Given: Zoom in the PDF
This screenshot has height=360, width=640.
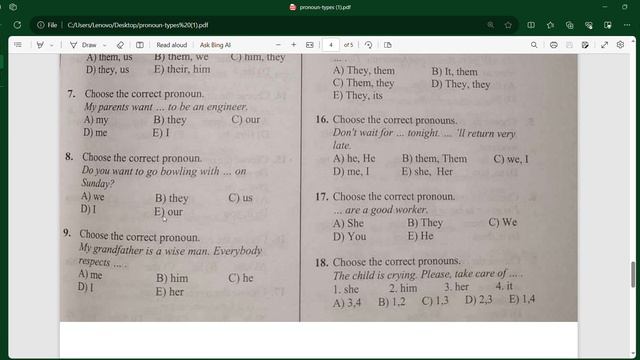Looking at the screenshot, I should tap(293, 45).
